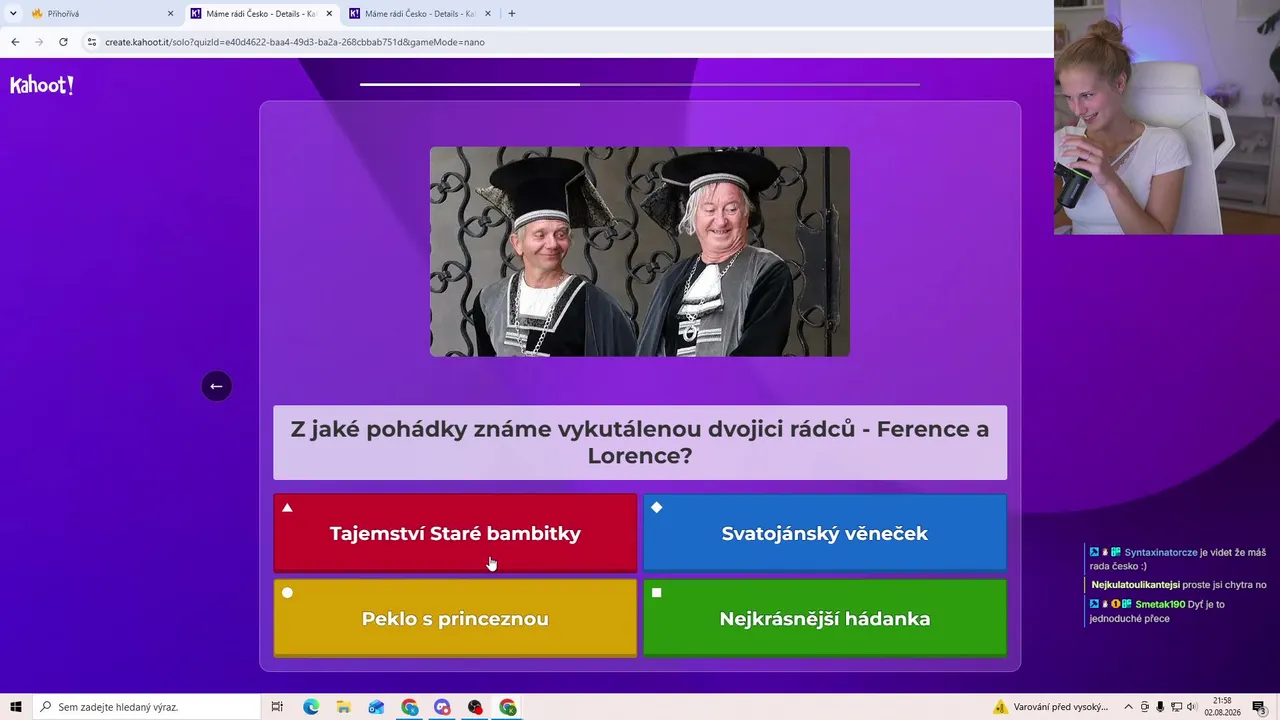This screenshot has width=1280, height=720.
Task: Open network settings tray icon
Action: point(1175,707)
